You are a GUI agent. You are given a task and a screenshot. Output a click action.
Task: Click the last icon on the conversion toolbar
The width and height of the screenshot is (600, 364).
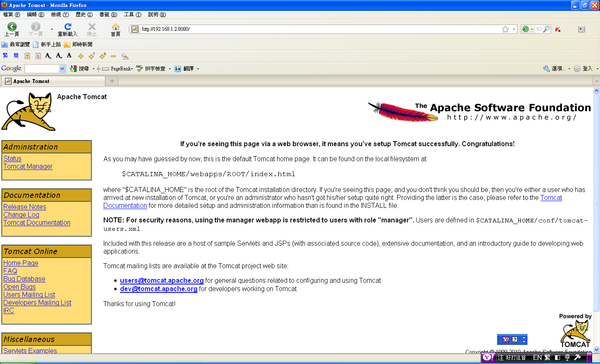point(125,56)
